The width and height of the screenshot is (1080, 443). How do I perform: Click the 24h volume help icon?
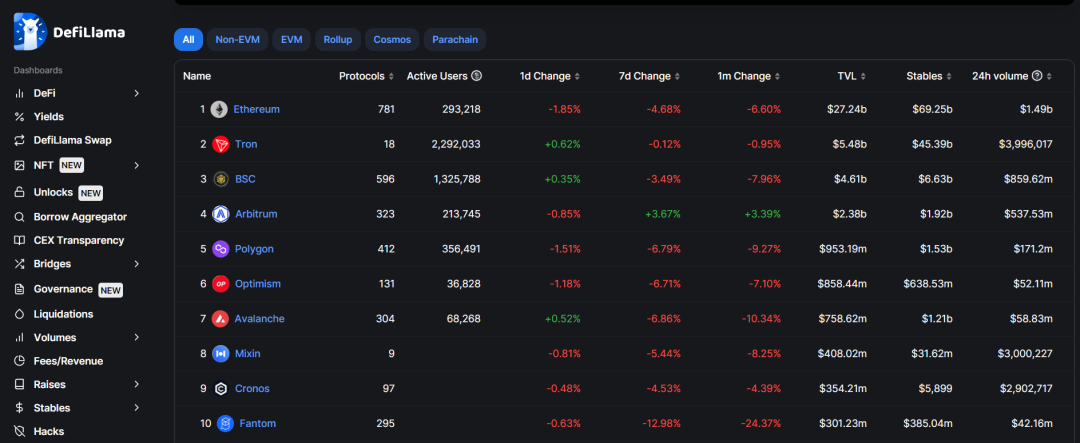pyautogui.click(x=1037, y=76)
